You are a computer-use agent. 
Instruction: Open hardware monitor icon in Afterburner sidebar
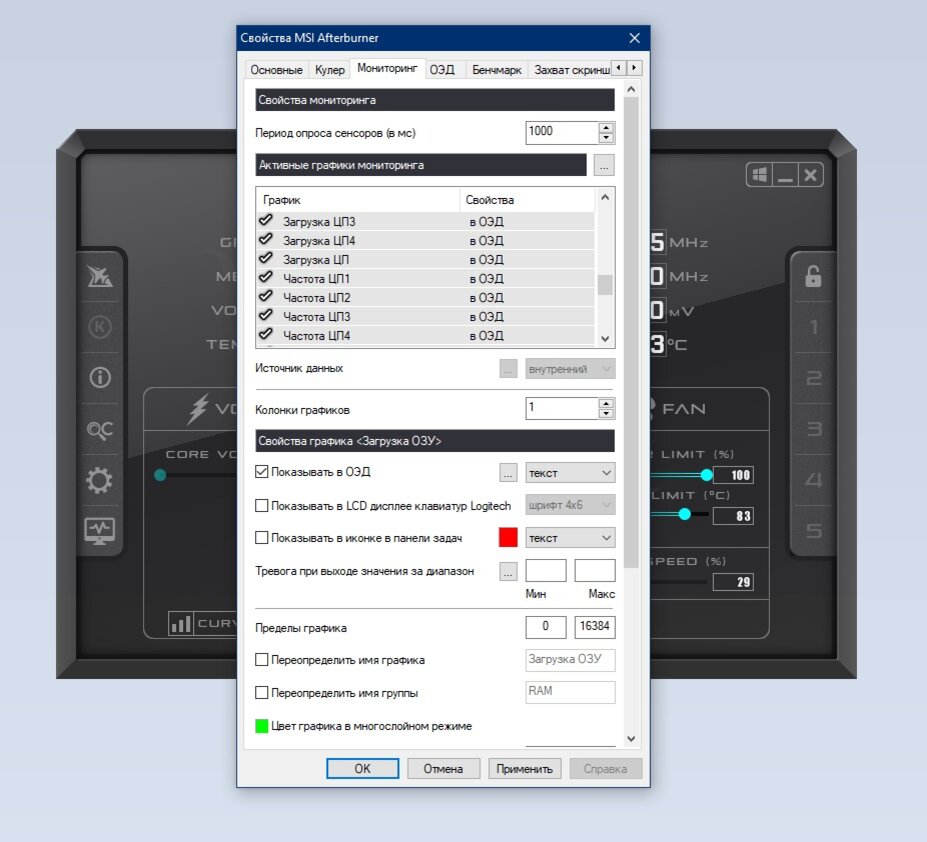tap(99, 531)
